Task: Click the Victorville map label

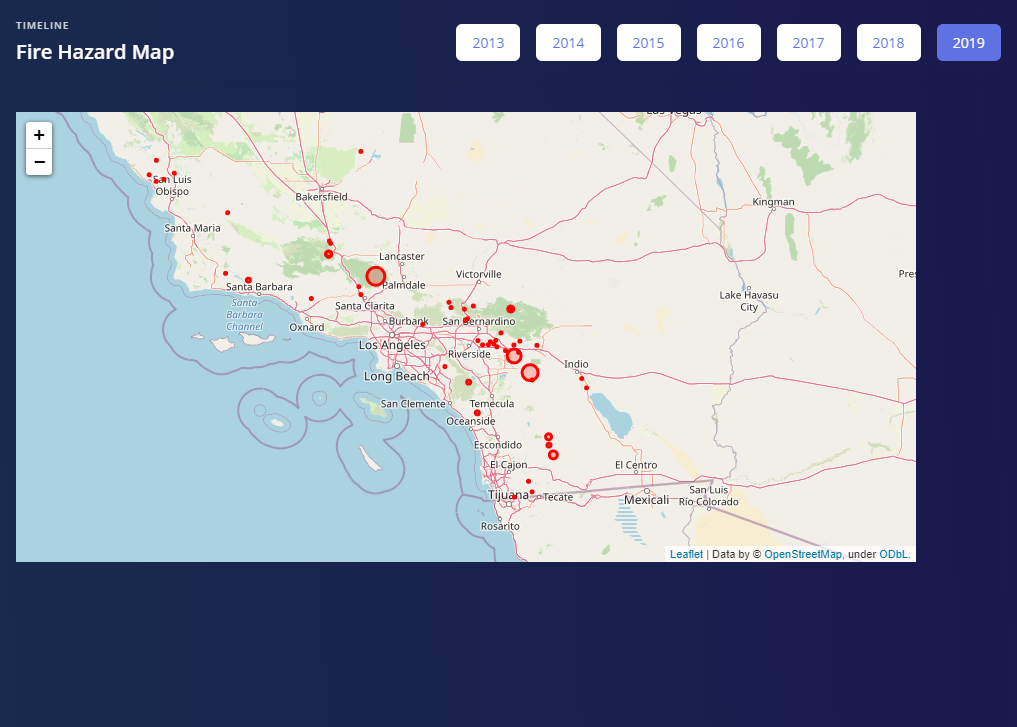Action: [479, 274]
